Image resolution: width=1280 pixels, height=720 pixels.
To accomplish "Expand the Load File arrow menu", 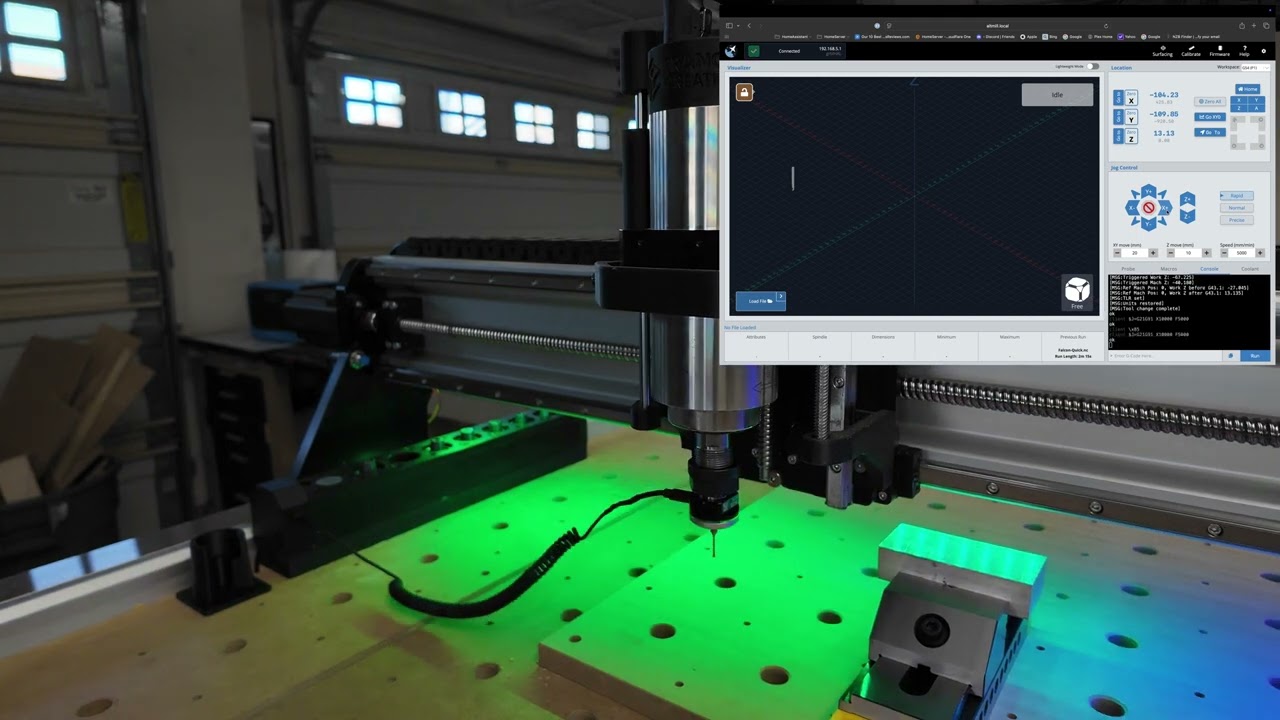I will [781, 297].
